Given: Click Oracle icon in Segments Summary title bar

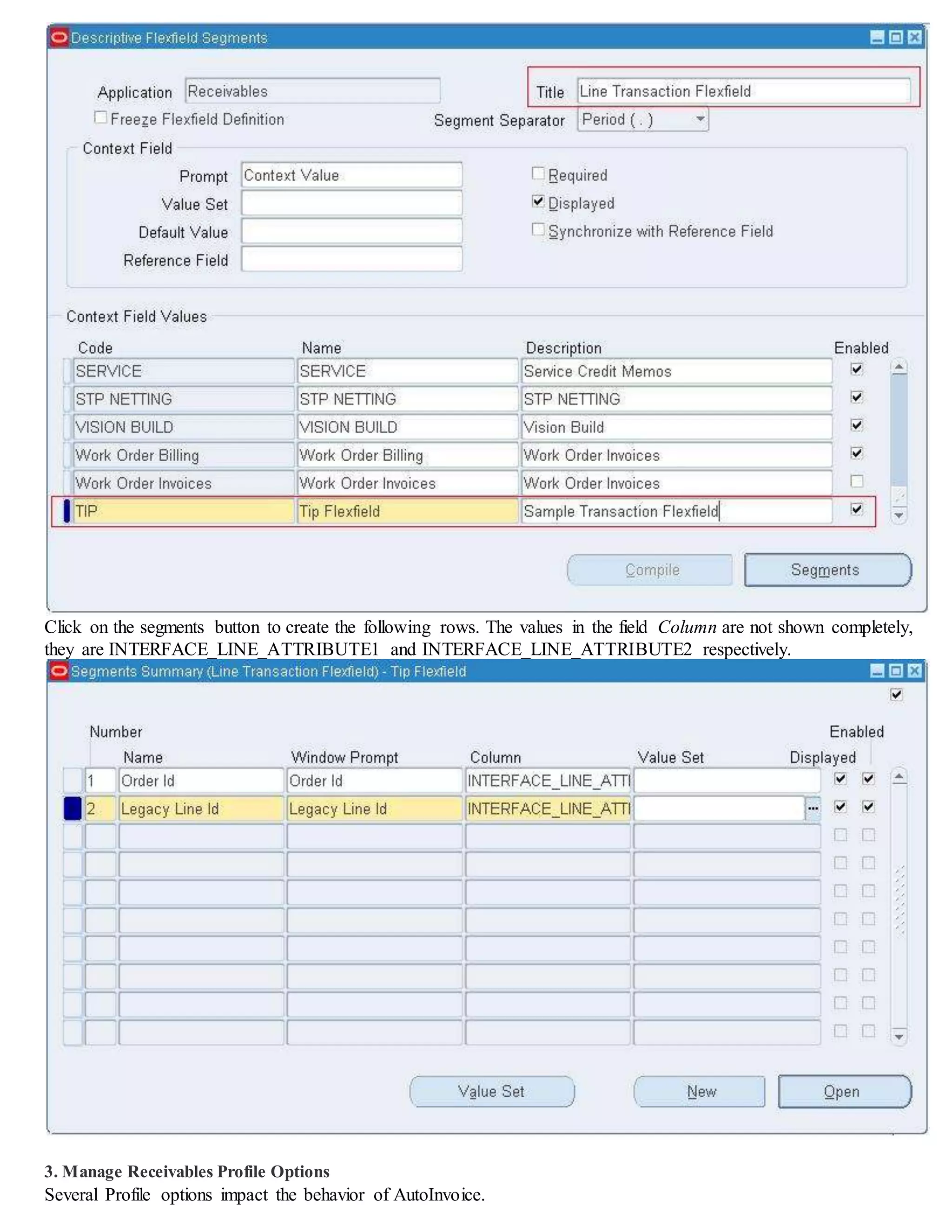Looking at the screenshot, I should [x=59, y=671].
